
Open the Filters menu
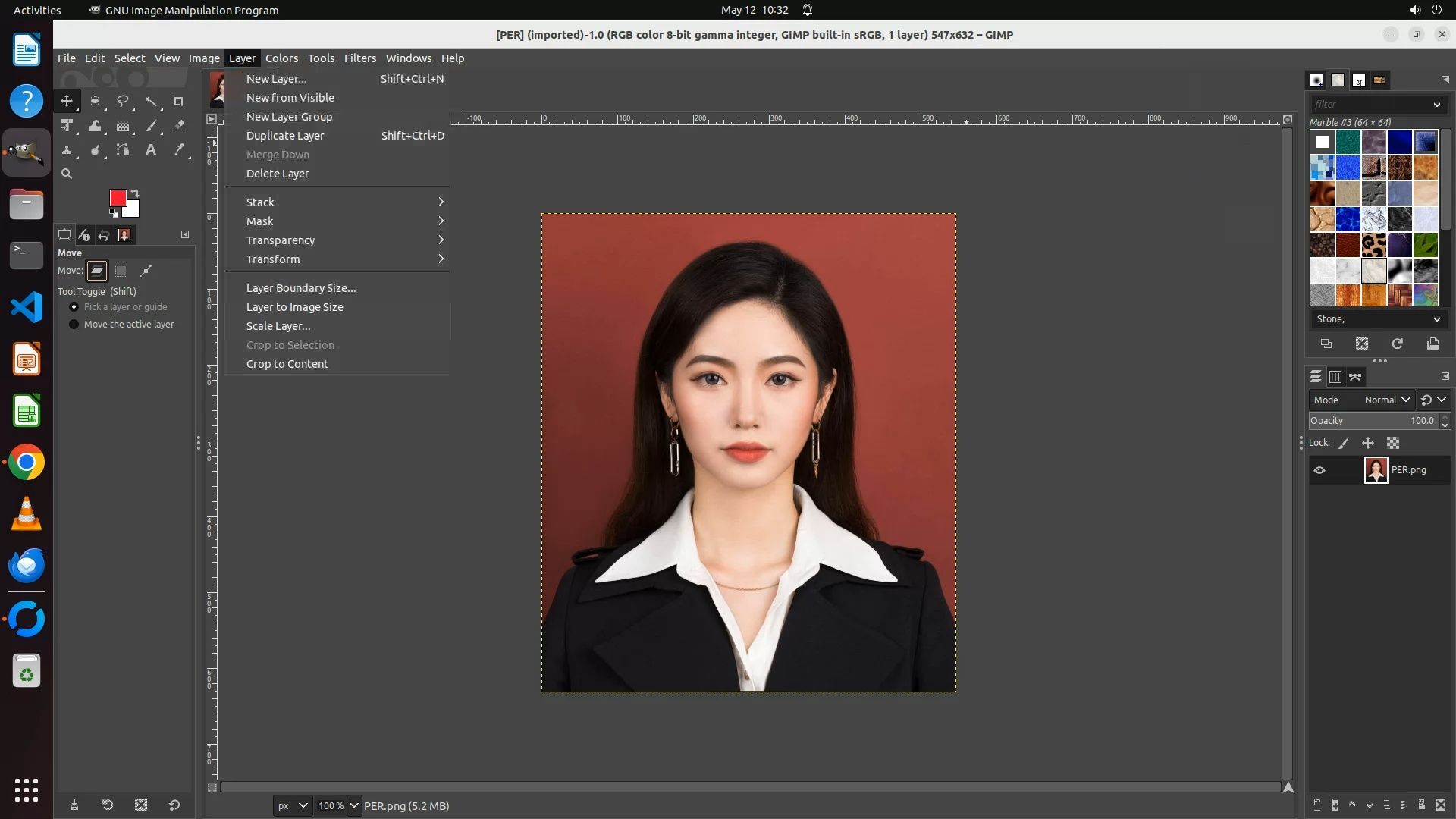[x=359, y=58]
